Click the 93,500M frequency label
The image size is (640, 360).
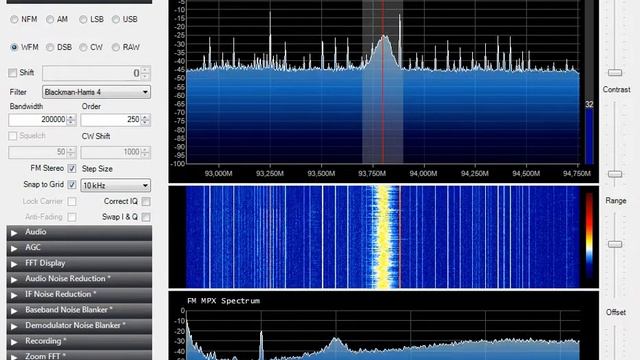click(x=321, y=173)
